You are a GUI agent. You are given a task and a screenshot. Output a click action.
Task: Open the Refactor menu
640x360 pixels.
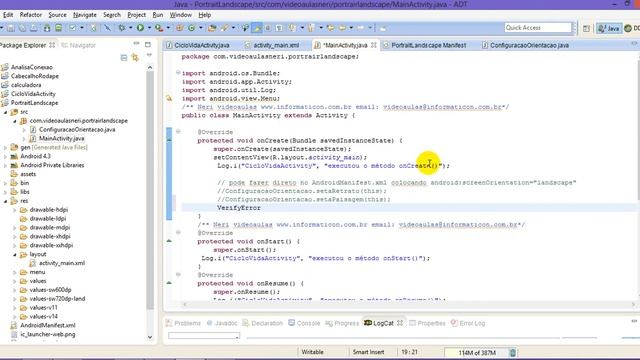tap(31, 15)
